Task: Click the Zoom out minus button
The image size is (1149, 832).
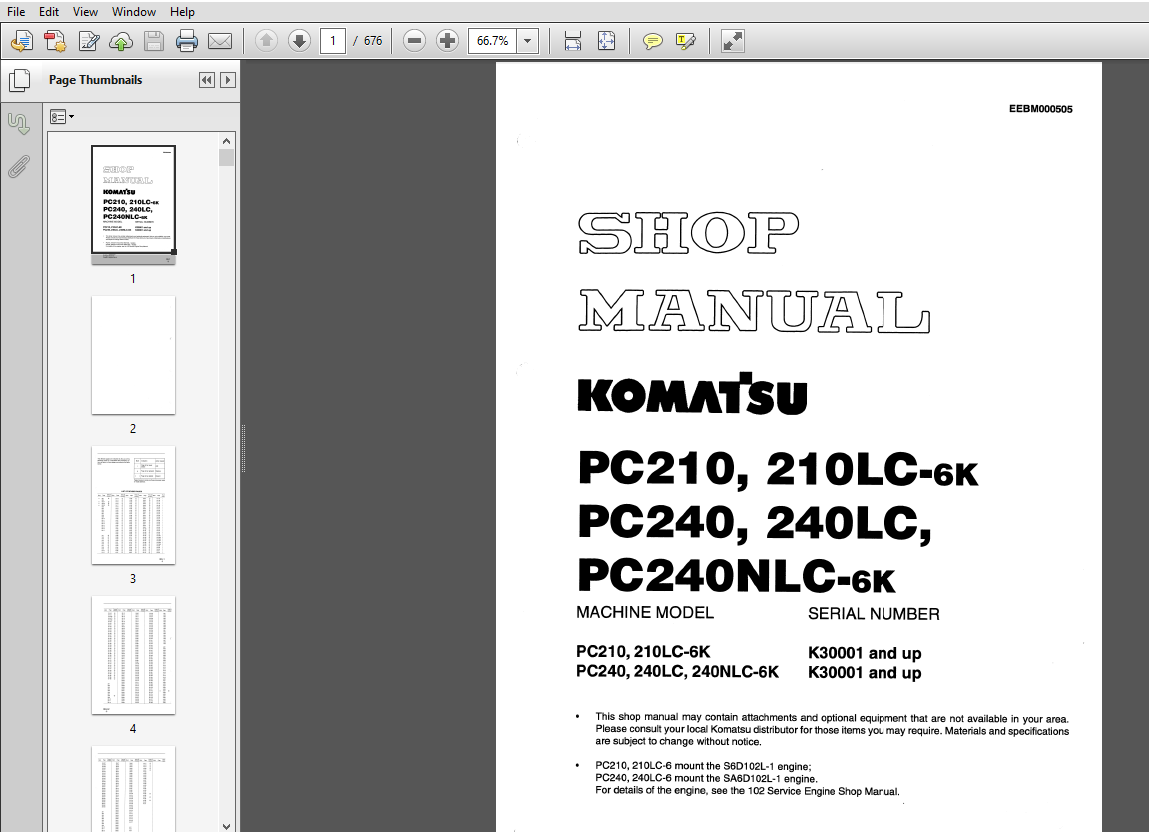Action: click(414, 40)
